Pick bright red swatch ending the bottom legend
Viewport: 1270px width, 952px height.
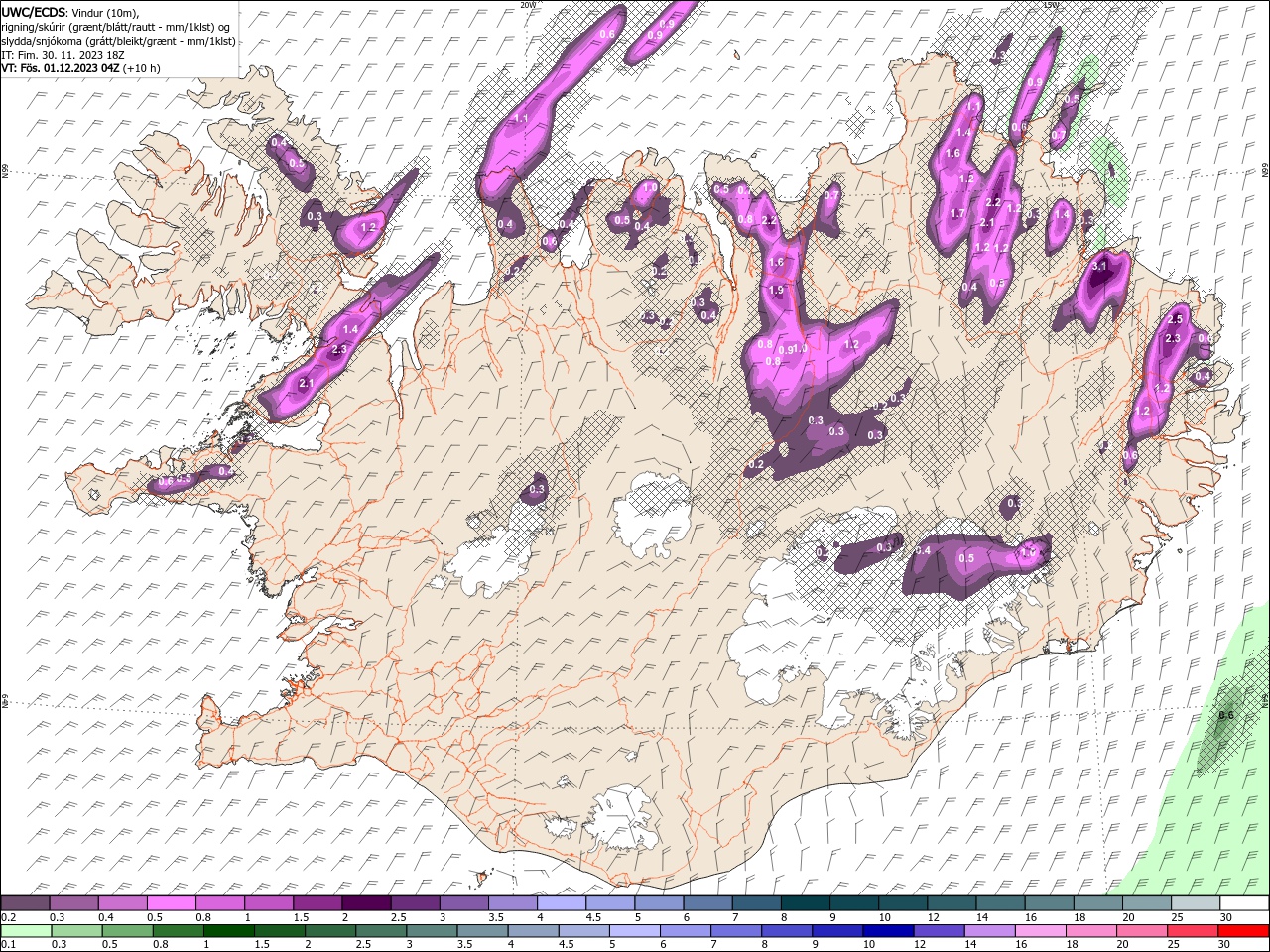click(1242, 931)
